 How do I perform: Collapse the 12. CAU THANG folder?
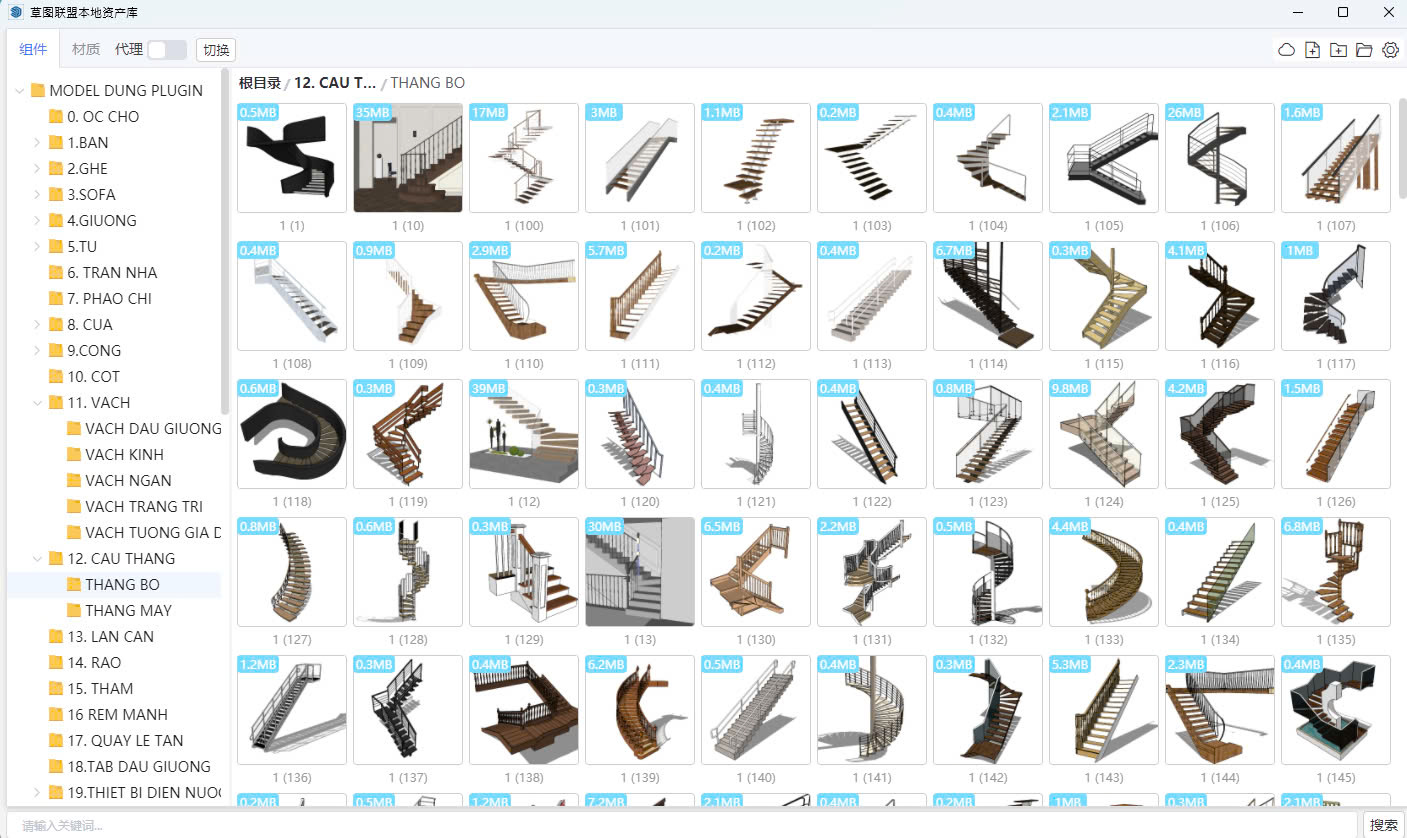tap(37, 558)
